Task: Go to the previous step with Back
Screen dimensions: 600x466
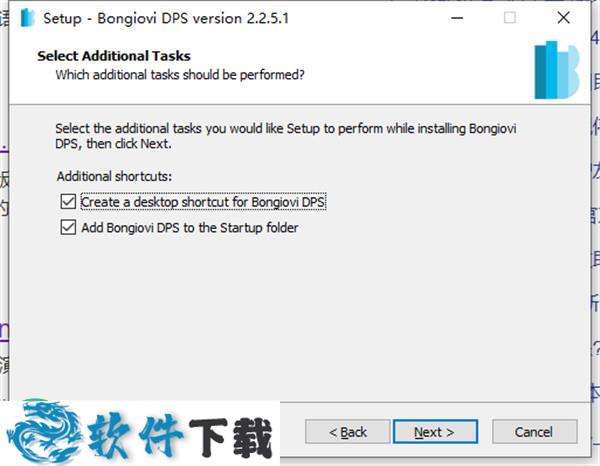Action: (348, 432)
